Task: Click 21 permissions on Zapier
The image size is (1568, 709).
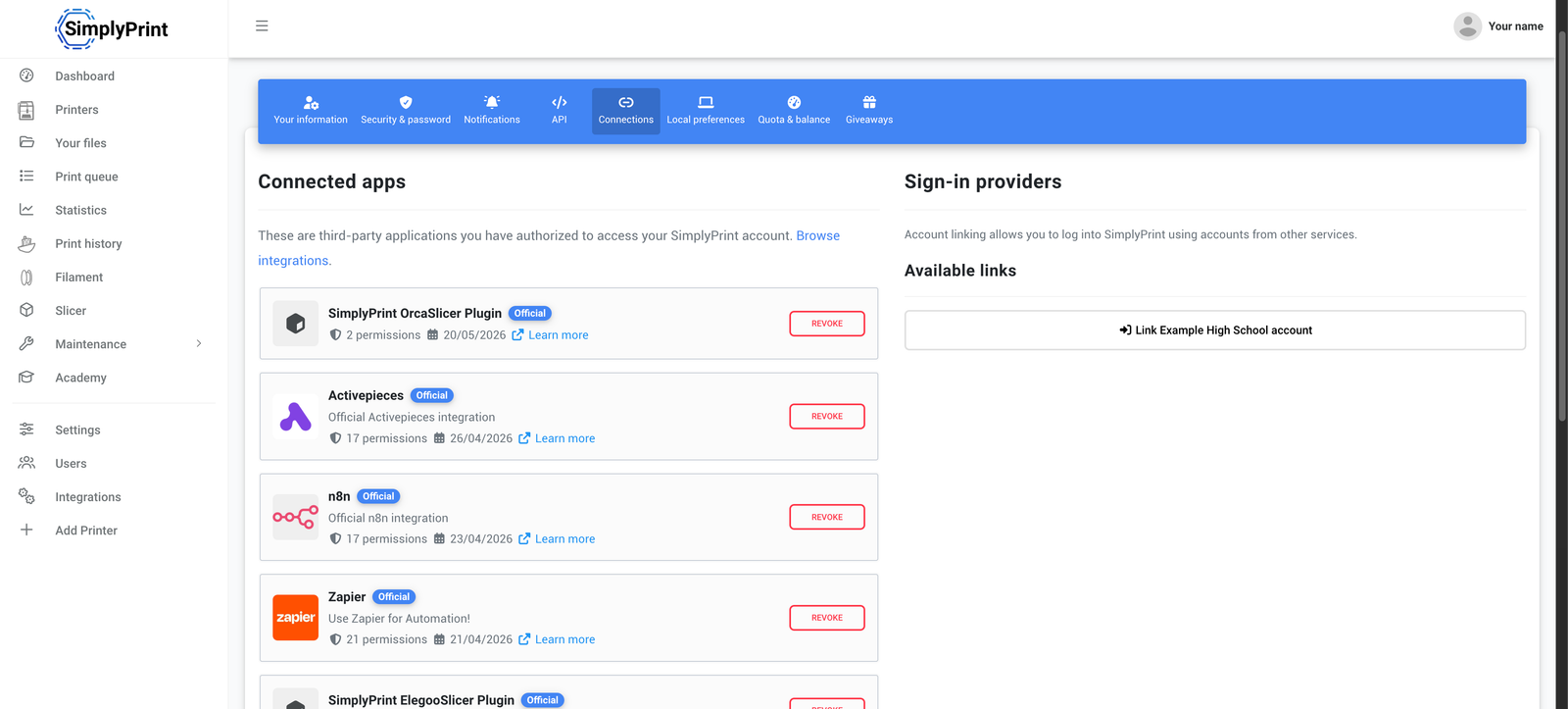Action: pyautogui.click(x=378, y=639)
